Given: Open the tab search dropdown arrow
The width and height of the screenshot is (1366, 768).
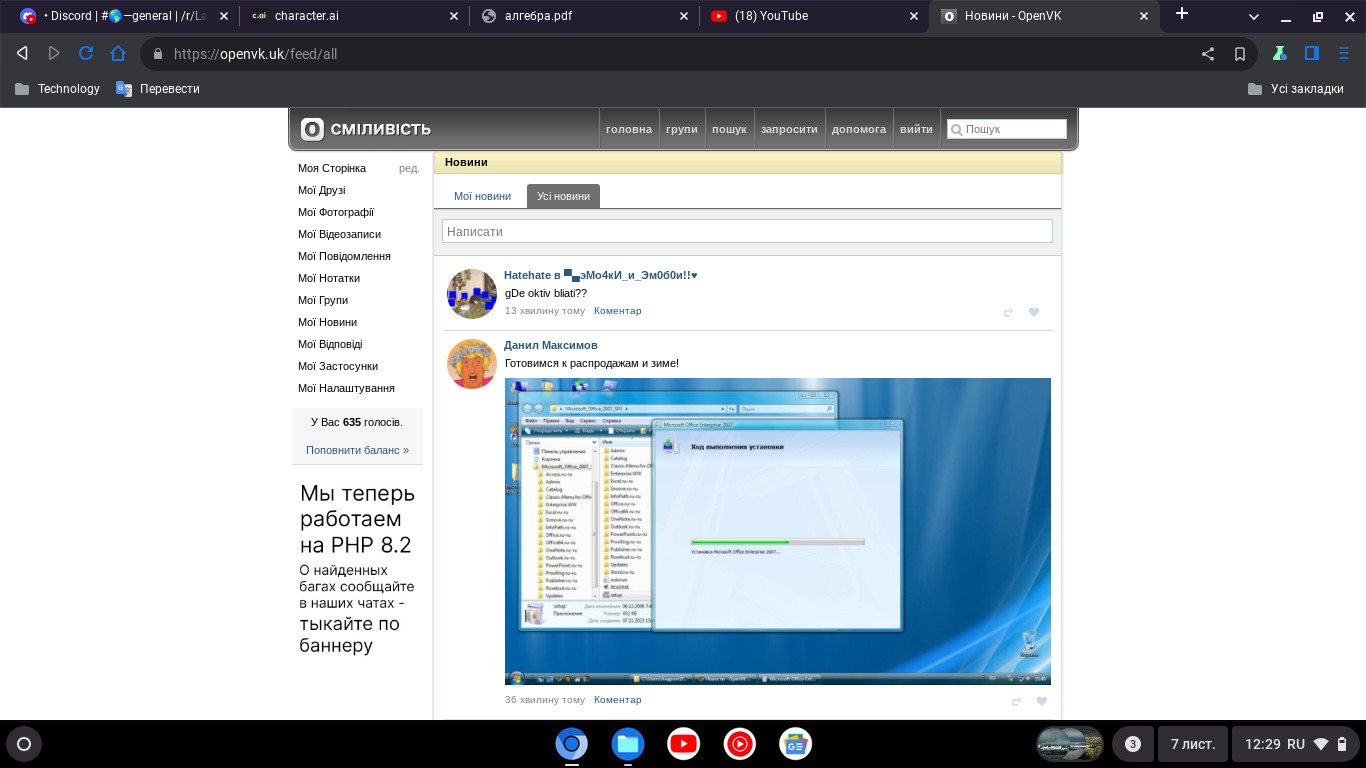Looking at the screenshot, I should 1254,16.
